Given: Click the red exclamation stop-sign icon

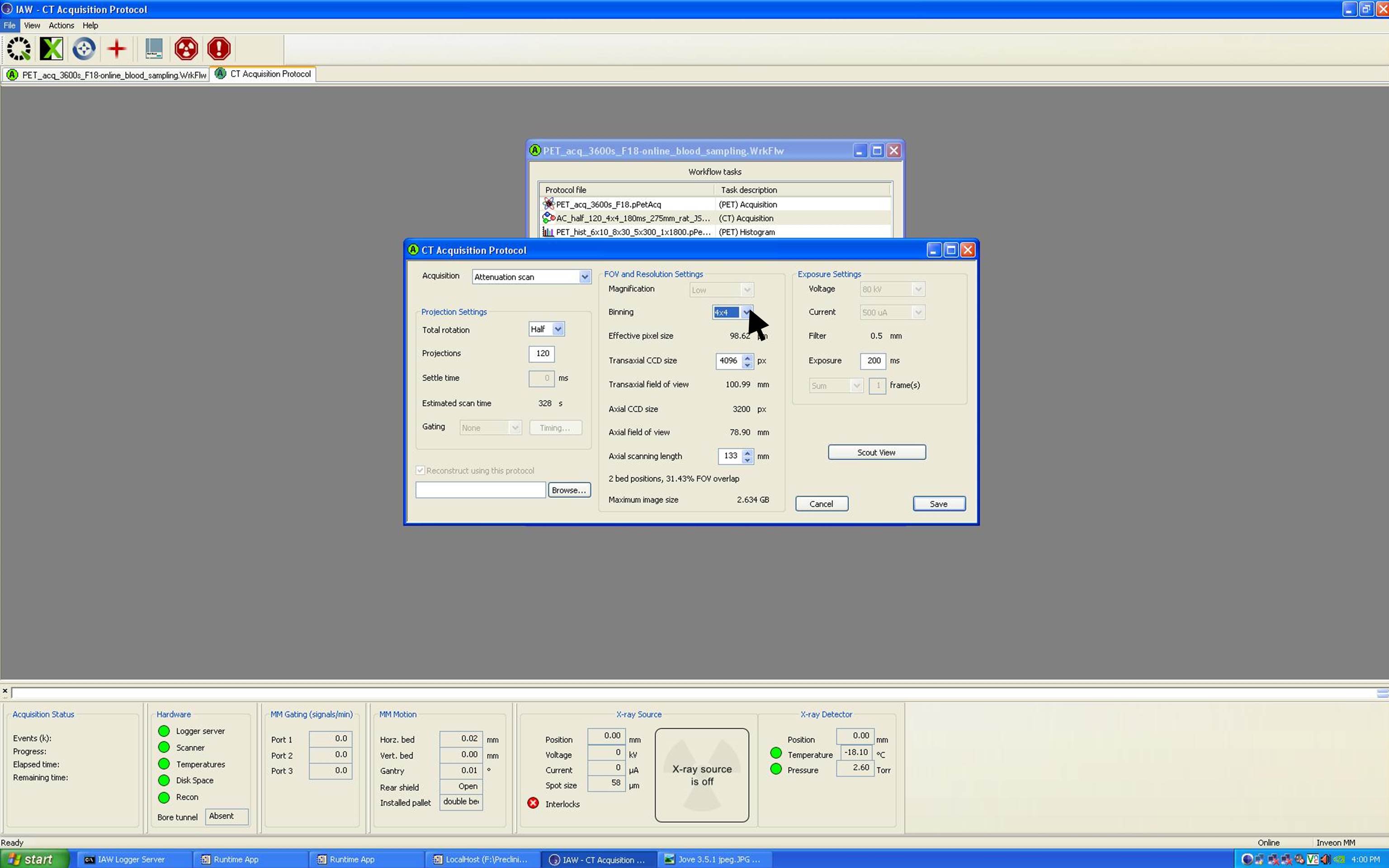Looking at the screenshot, I should coord(219,49).
